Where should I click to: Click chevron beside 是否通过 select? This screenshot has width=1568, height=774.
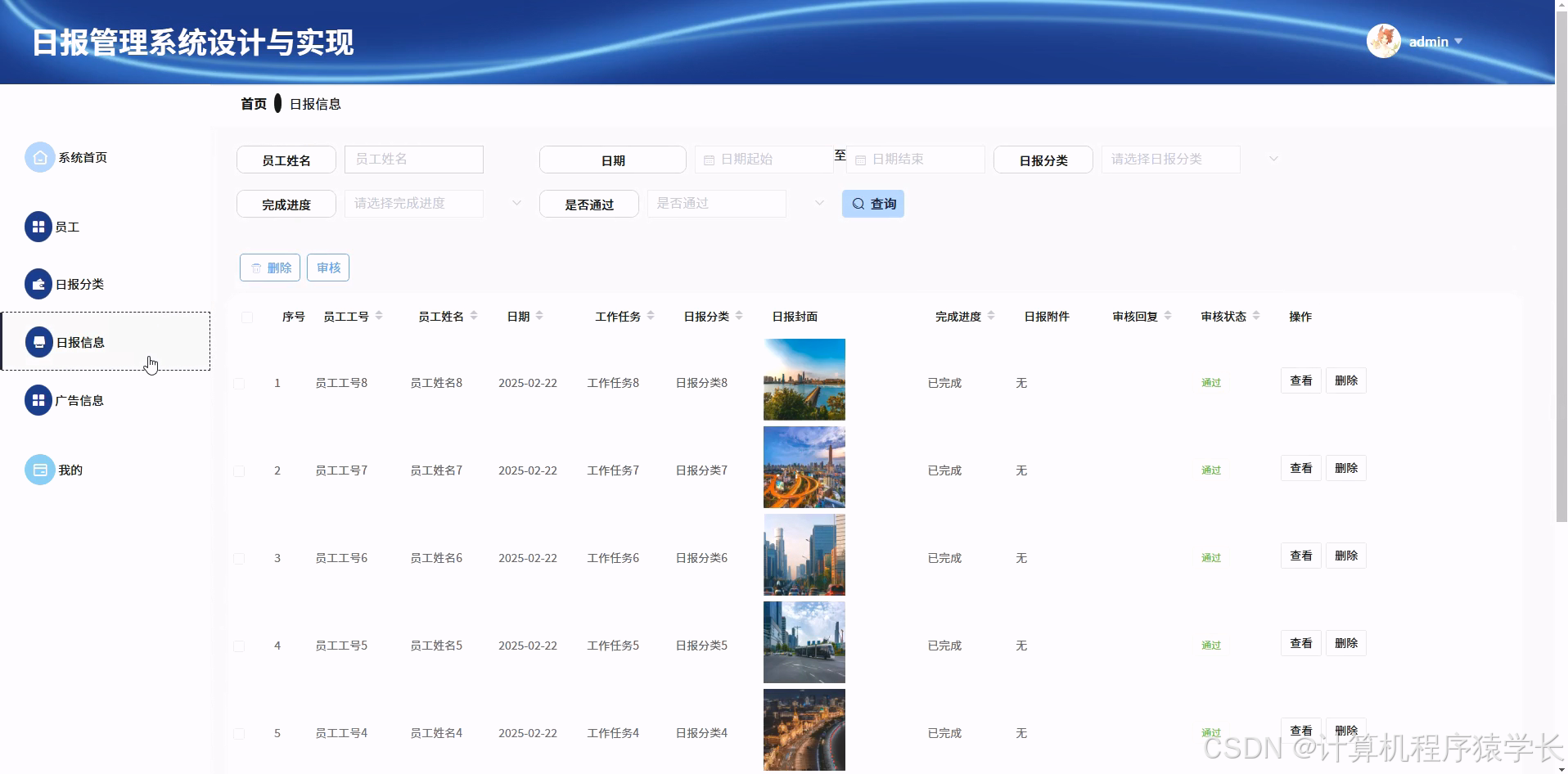click(x=819, y=203)
